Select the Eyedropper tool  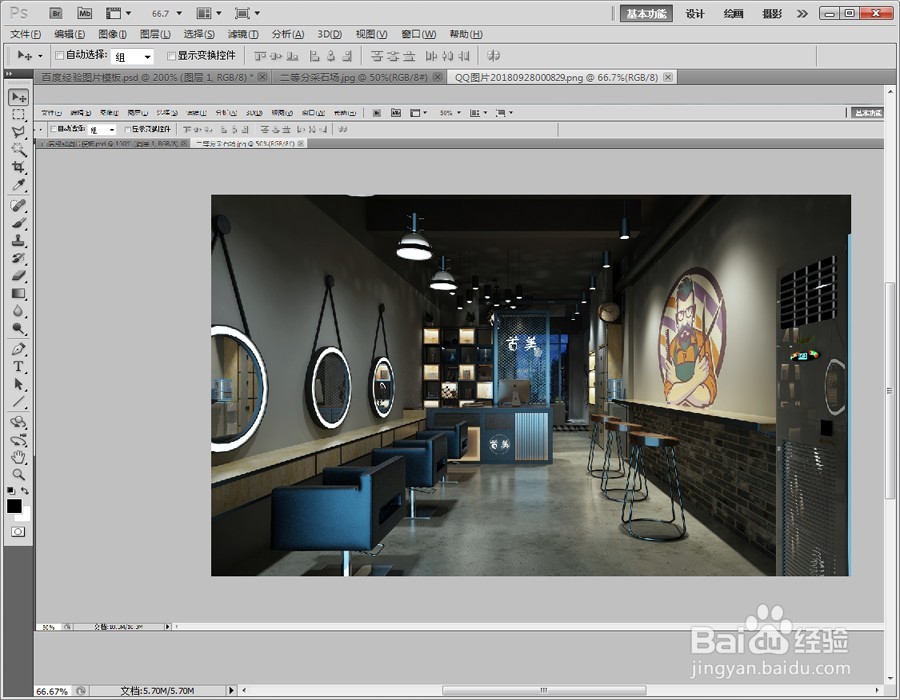(x=18, y=185)
